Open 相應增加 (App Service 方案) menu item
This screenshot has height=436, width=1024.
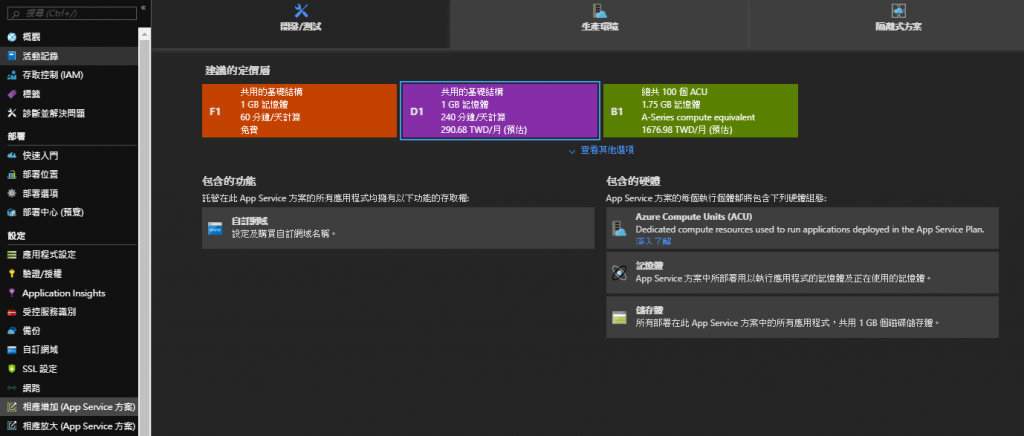point(69,407)
